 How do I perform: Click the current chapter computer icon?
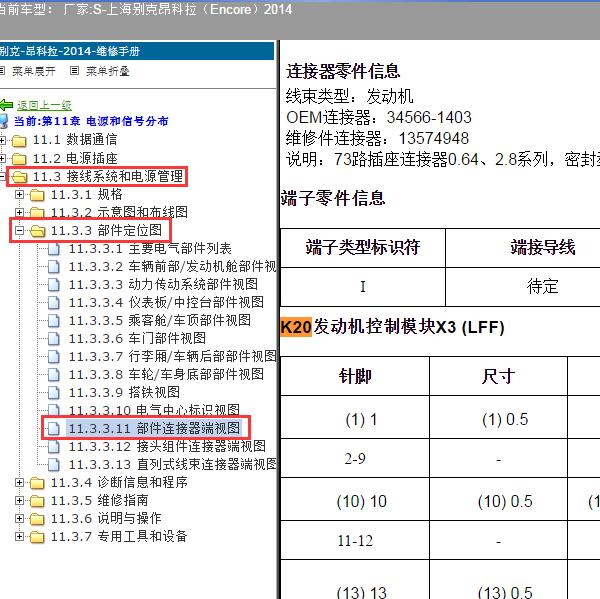point(4,121)
